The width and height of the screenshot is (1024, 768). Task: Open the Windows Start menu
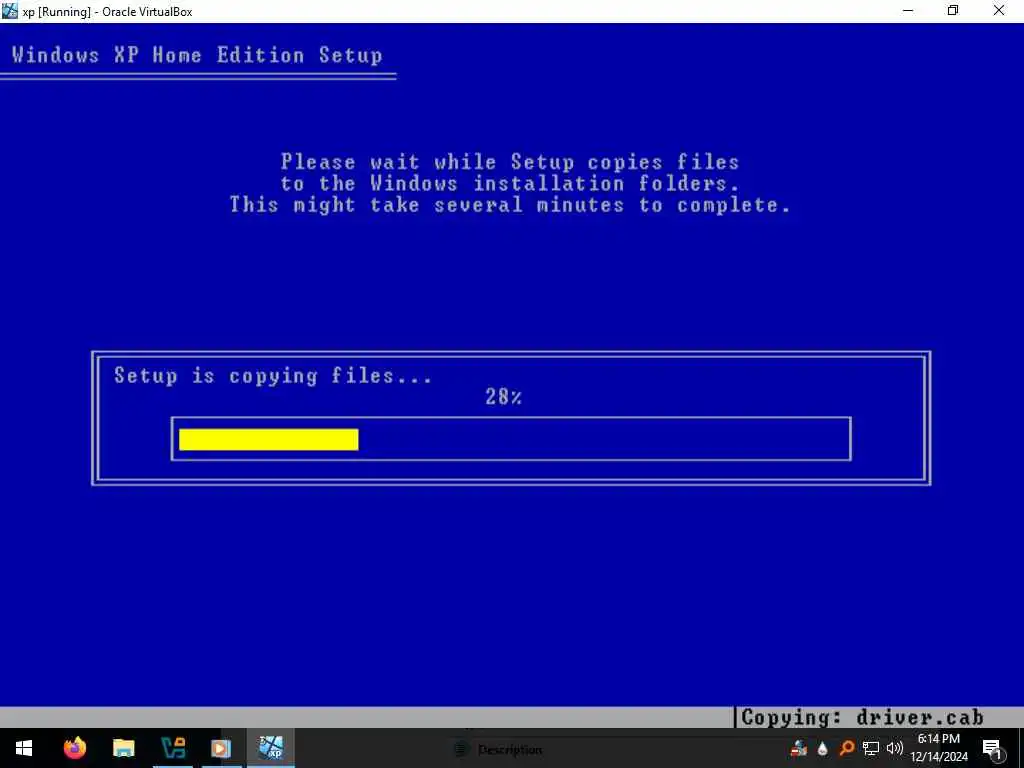click(x=24, y=748)
